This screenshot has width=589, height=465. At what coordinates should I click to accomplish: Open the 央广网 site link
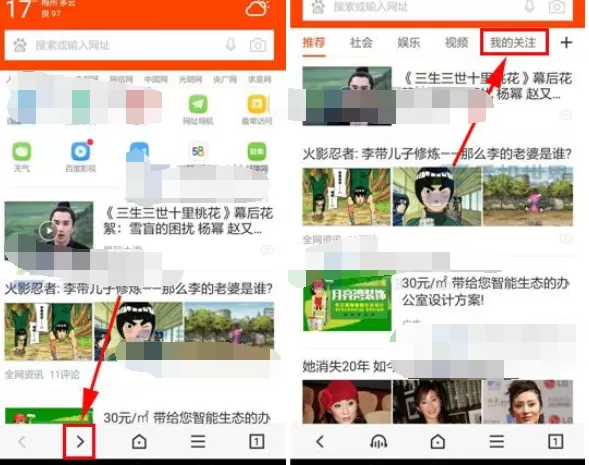pos(225,79)
